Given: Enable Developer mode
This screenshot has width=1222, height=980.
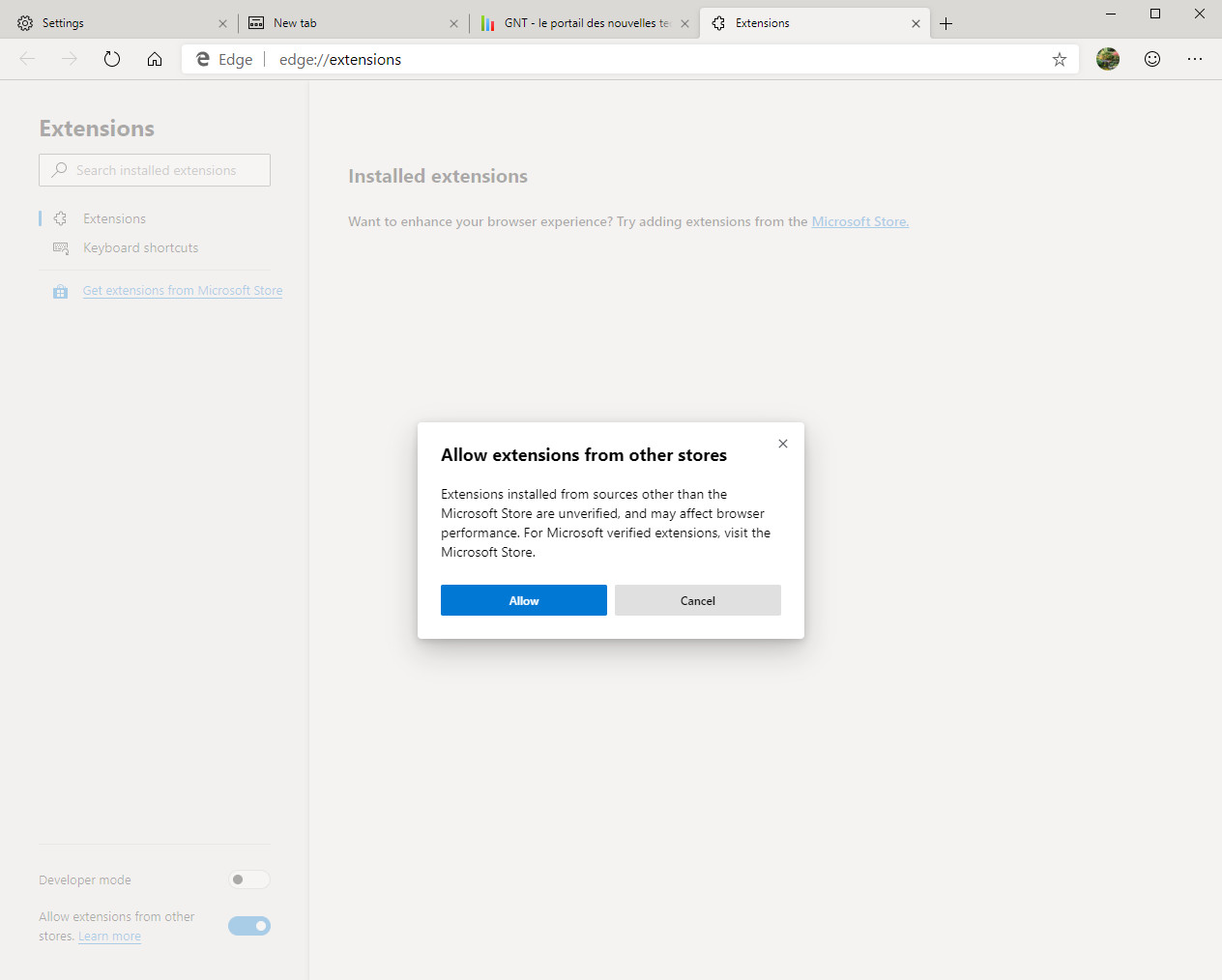Looking at the screenshot, I should pyautogui.click(x=248, y=879).
